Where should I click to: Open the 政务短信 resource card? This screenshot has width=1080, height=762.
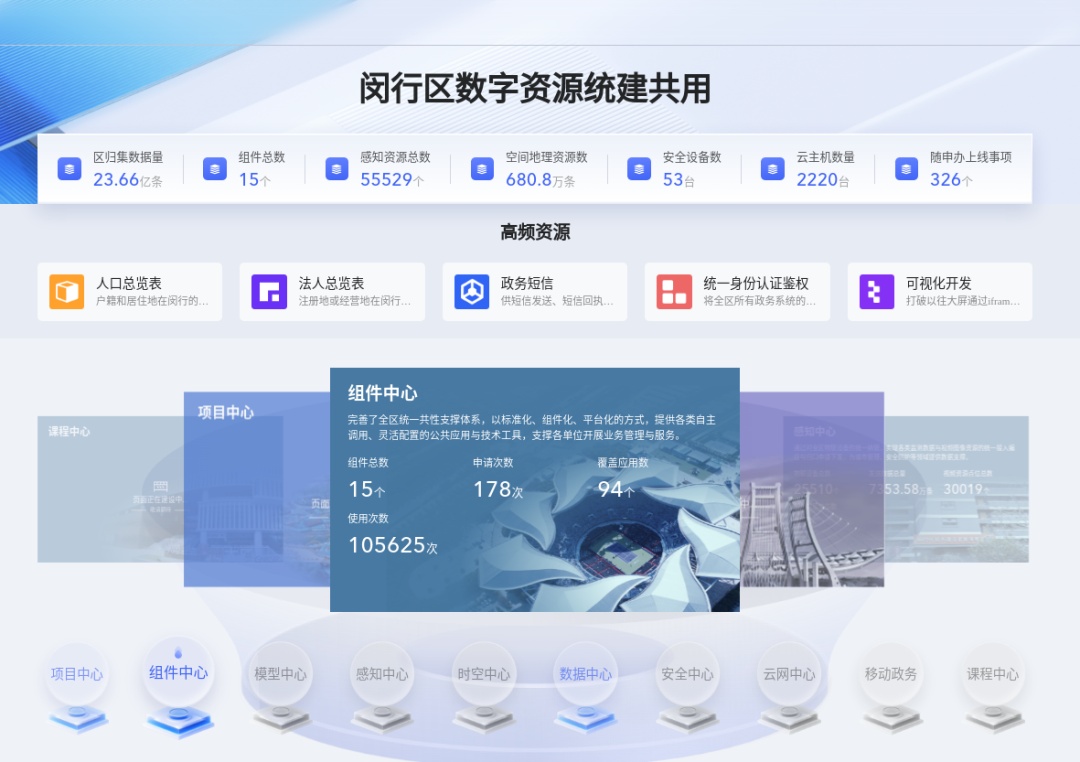tap(534, 291)
